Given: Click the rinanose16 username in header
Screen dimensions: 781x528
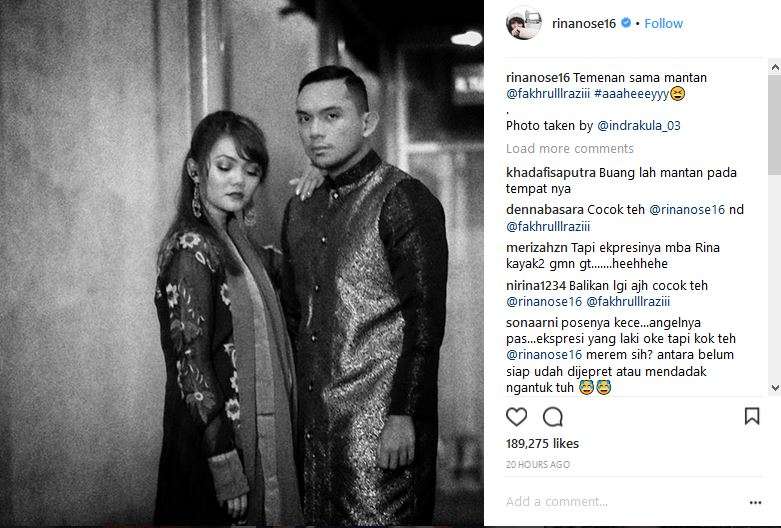Looking at the screenshot, I should pos(584,23).
